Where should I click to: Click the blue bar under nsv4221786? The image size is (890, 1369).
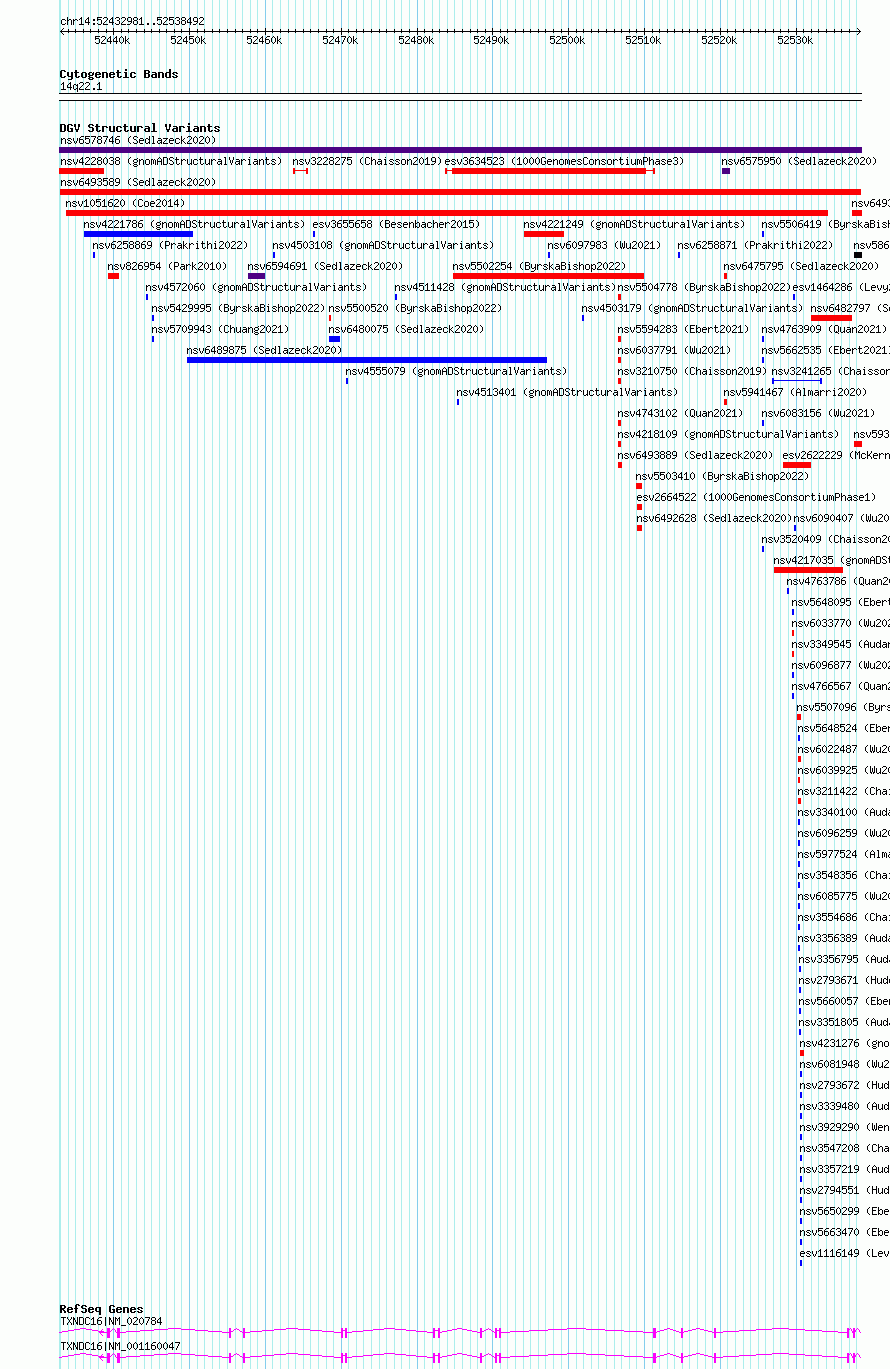[138, 234]
